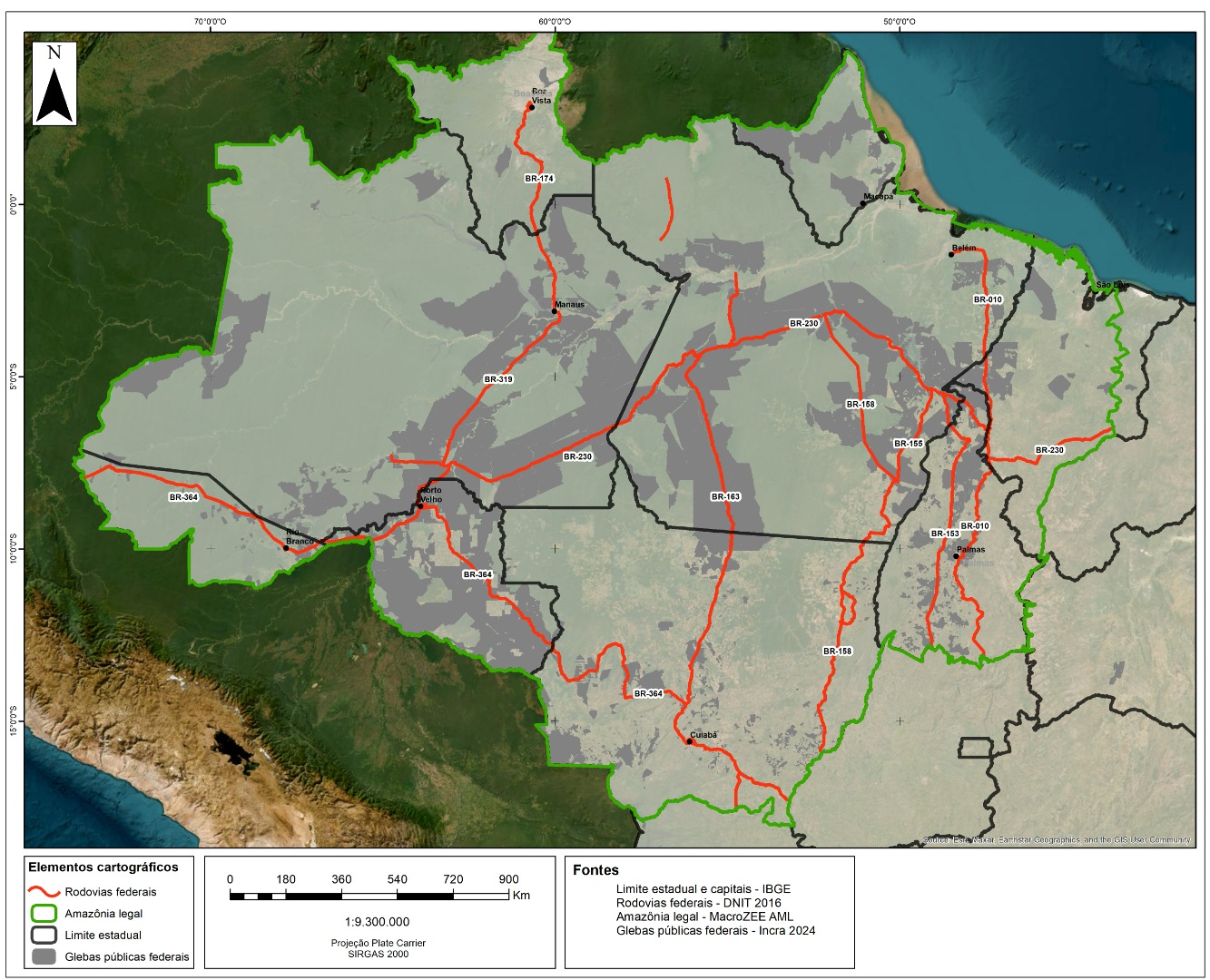Click the red Rodovias federais legend line

[44, 892]
